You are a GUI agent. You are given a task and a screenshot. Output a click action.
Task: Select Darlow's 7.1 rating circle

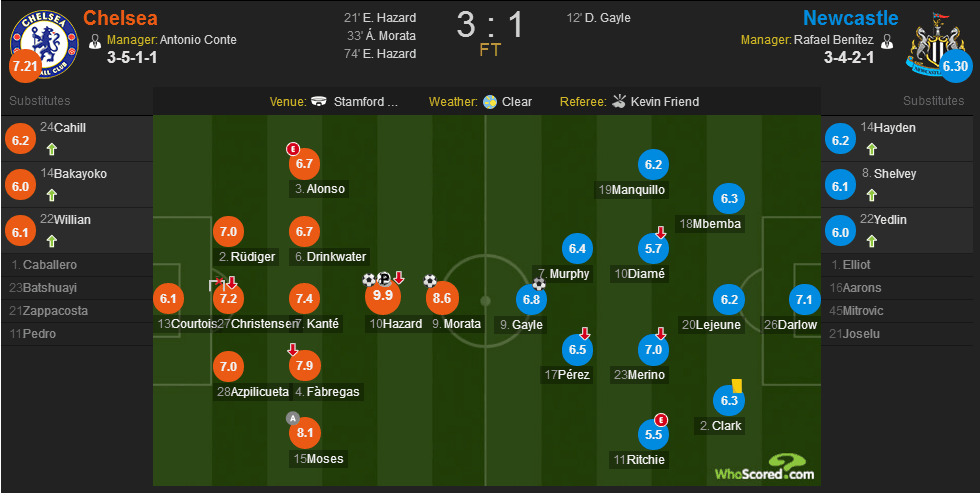[x=804, y=299]
